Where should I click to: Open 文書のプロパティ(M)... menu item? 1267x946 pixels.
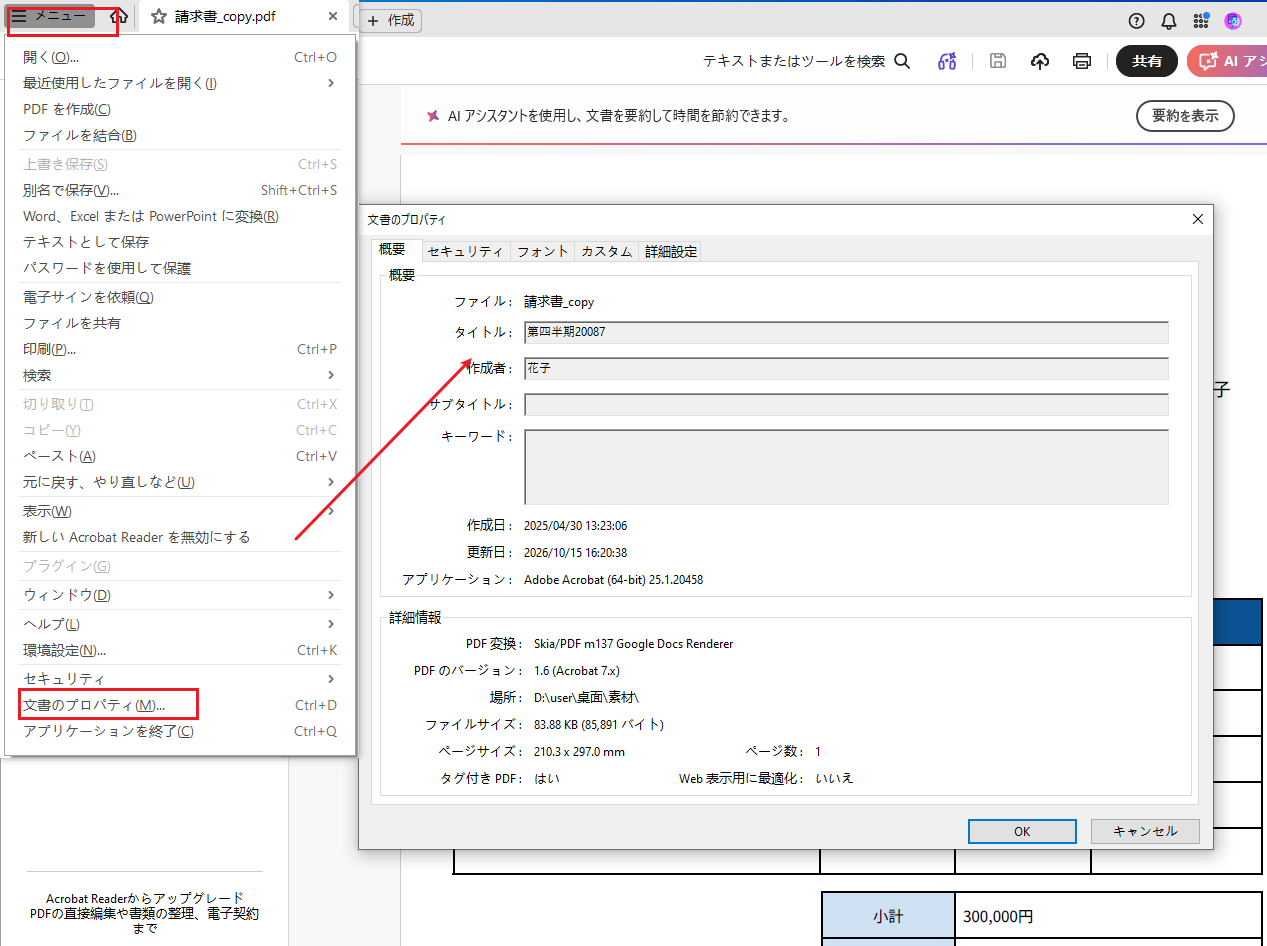180,705
